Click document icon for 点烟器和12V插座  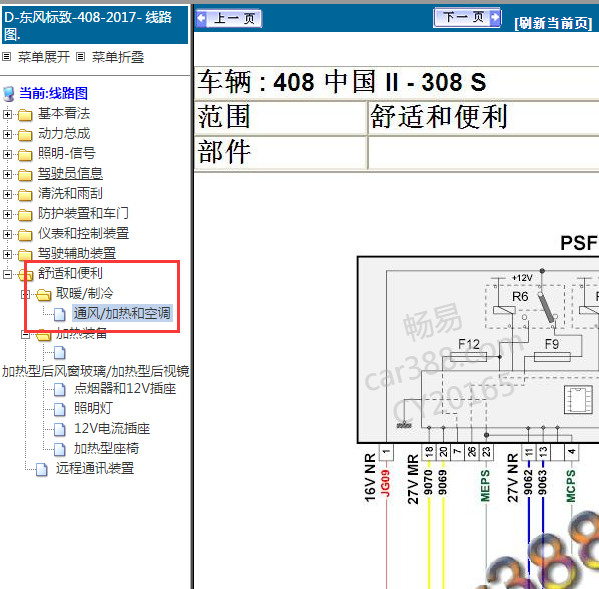59,389
